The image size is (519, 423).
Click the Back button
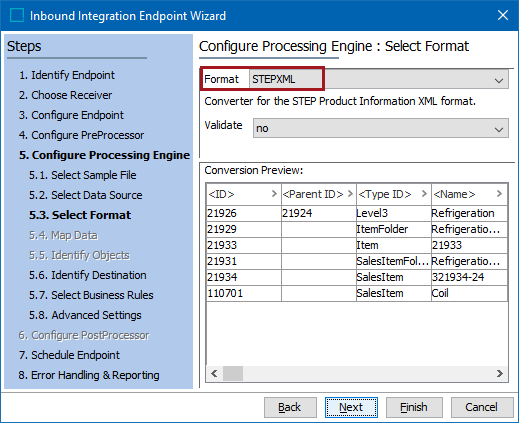[x=290, y=407]
